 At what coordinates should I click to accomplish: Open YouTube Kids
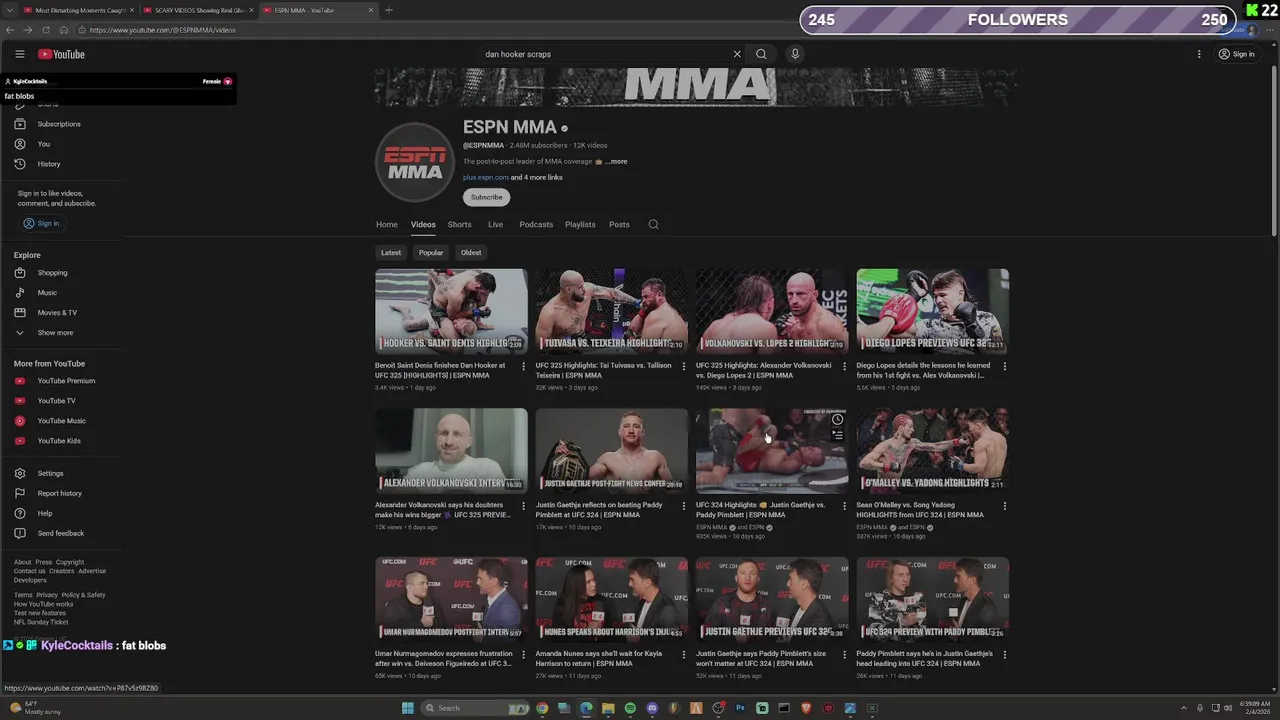59,441
